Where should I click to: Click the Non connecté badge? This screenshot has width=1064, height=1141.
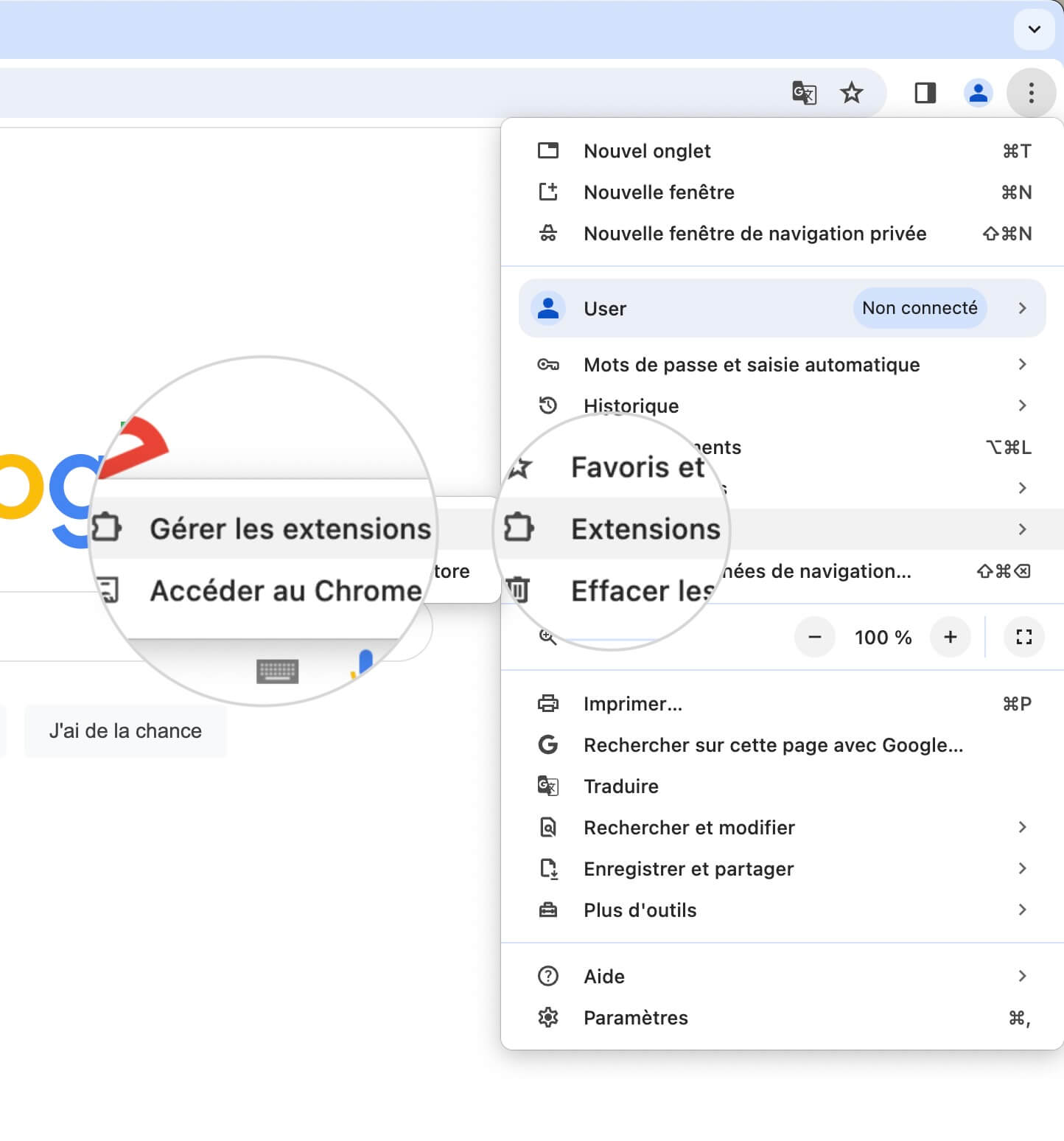[920, 308]
